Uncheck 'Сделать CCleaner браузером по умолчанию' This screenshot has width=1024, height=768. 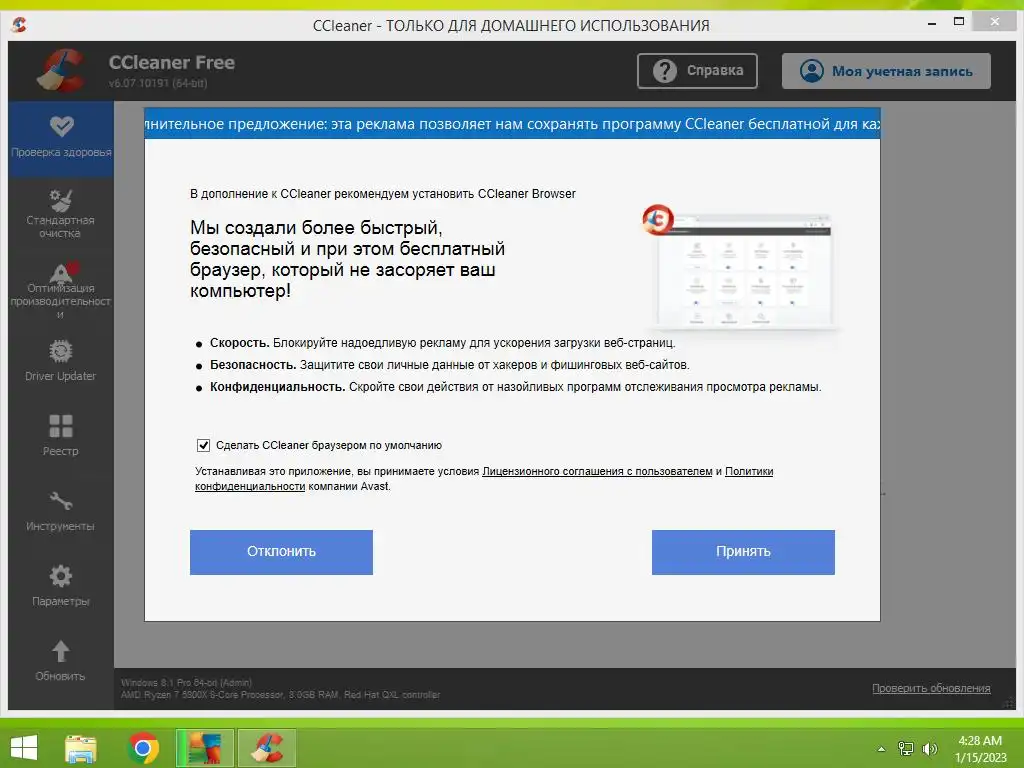[x=203, y=445]
